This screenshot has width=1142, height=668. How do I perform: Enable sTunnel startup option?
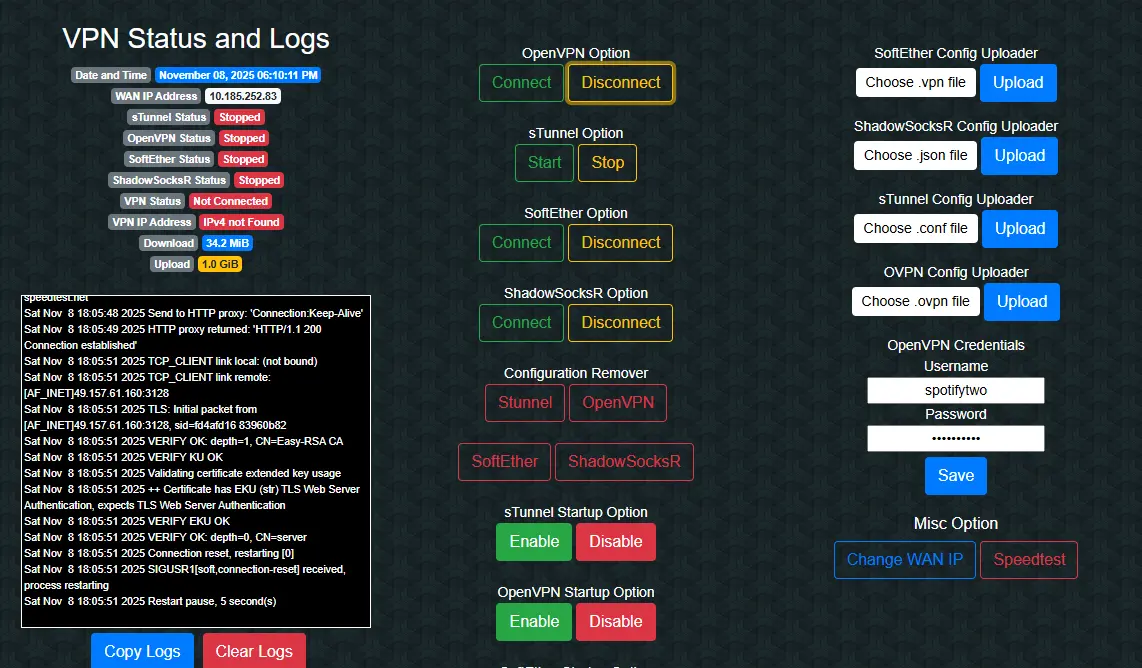[534, 542]
